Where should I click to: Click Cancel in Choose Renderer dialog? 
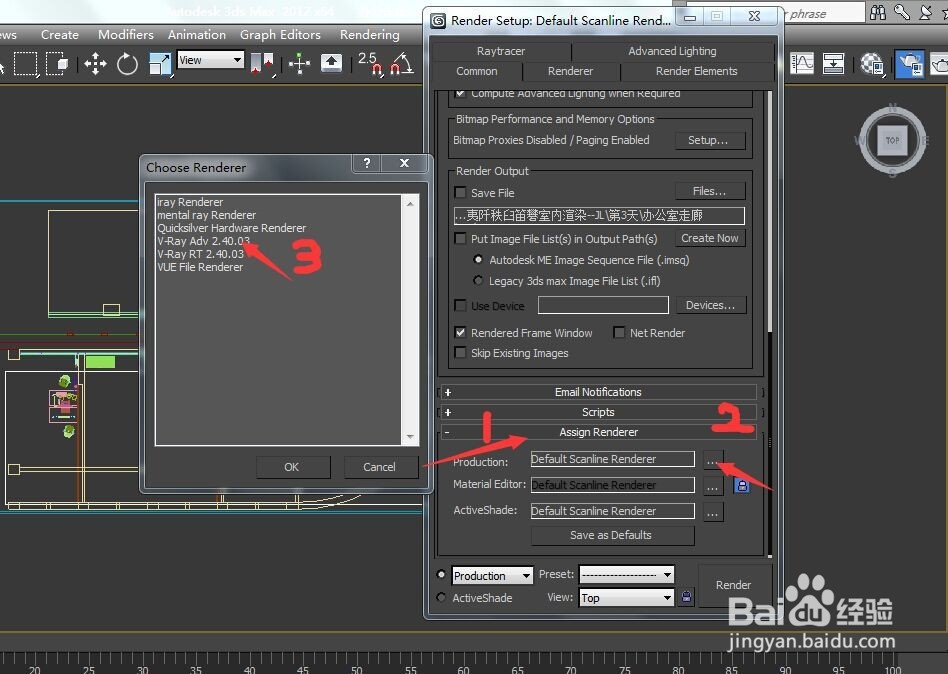380,467
